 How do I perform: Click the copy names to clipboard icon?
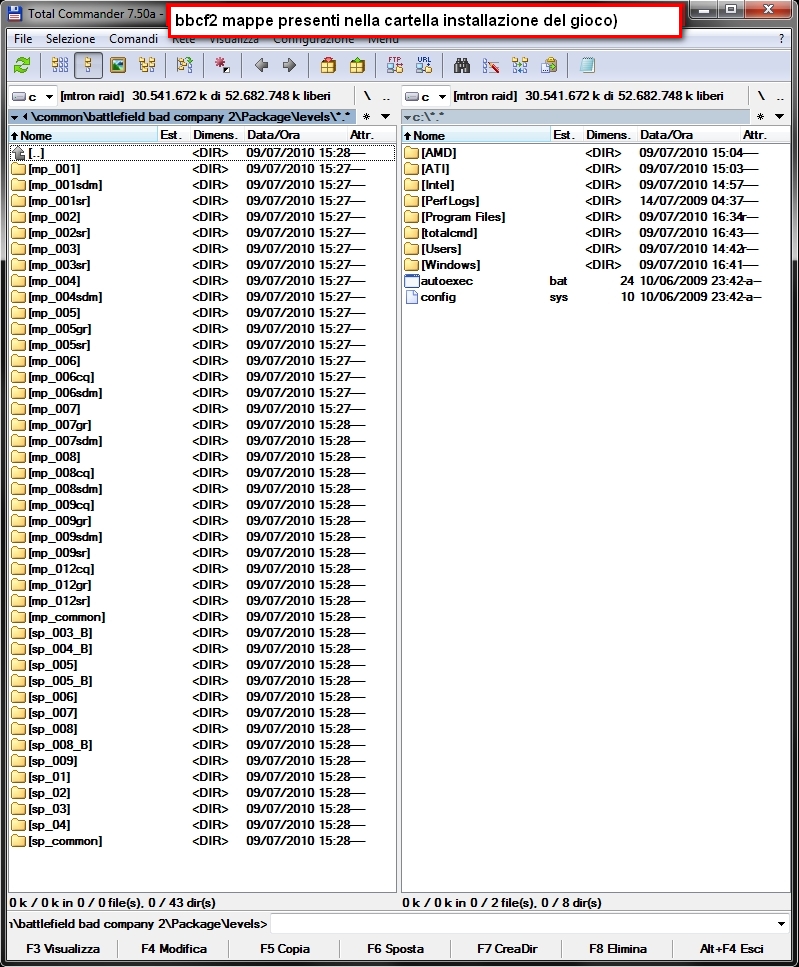coord(549,65)
